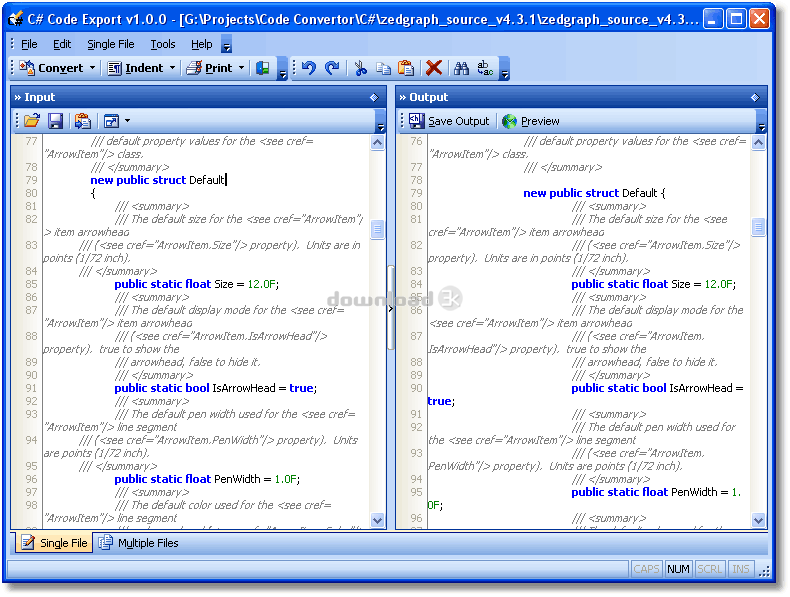Open Find with the binoculars icon
This screenshot has width=790, height=597.
(462, 68)
